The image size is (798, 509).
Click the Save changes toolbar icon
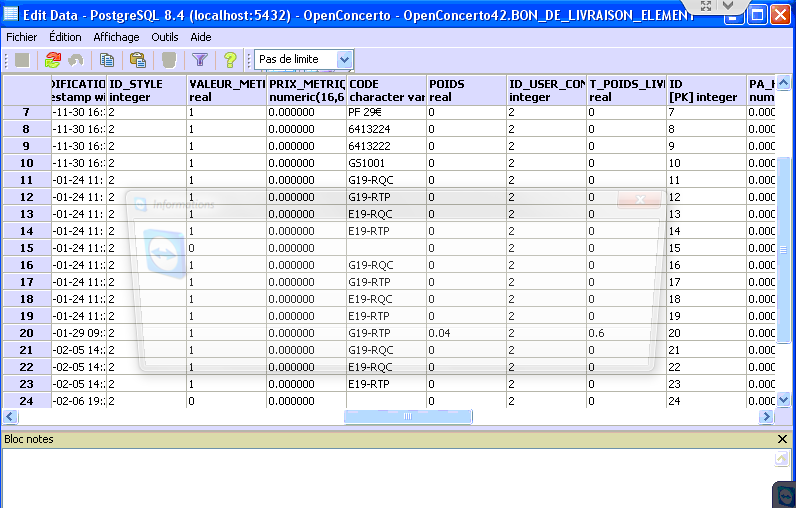(22, 60)
